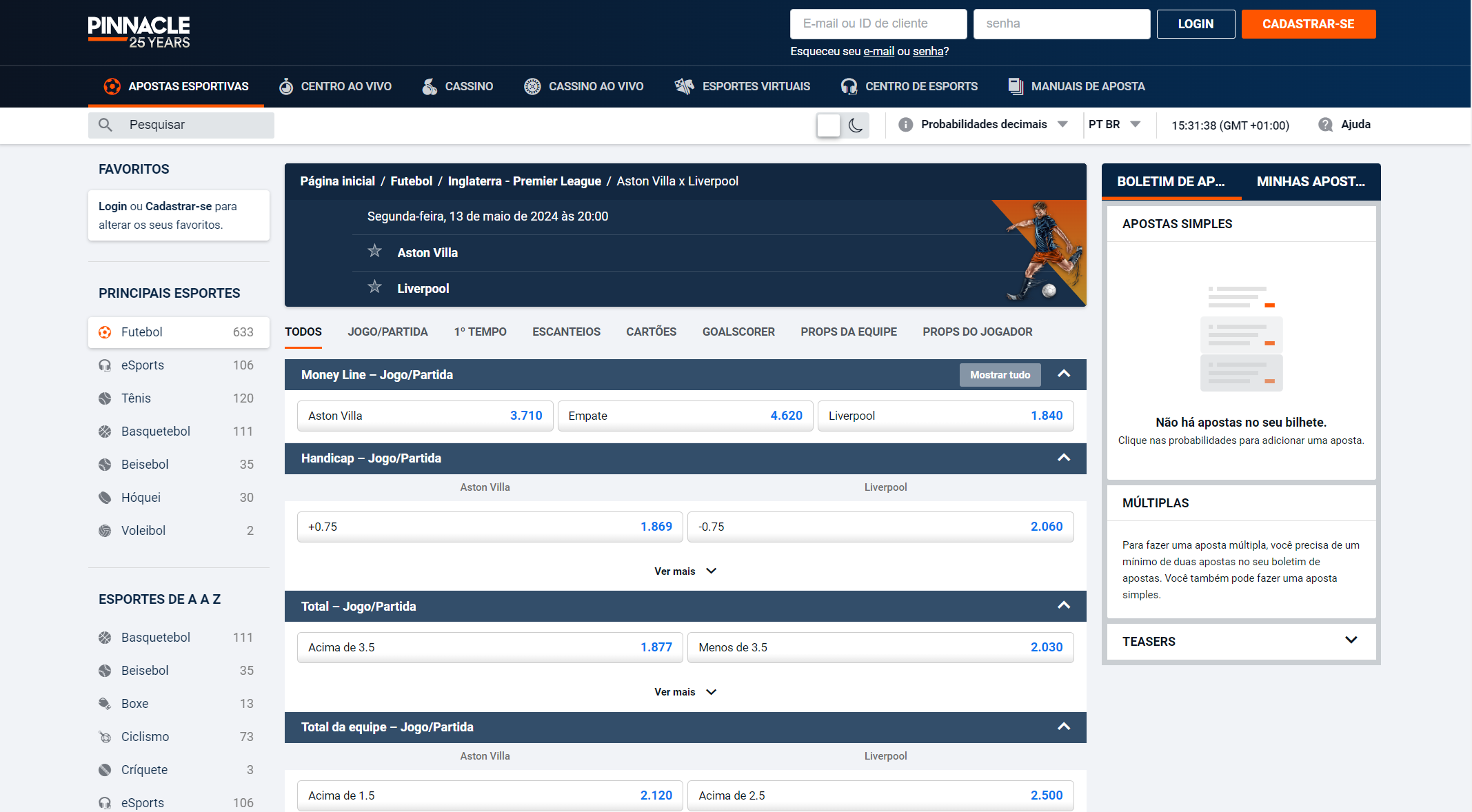Screen dimensions: 1472x812
Task: Click the Centro ao Vivo stopwatch icon
Action: 286,86
